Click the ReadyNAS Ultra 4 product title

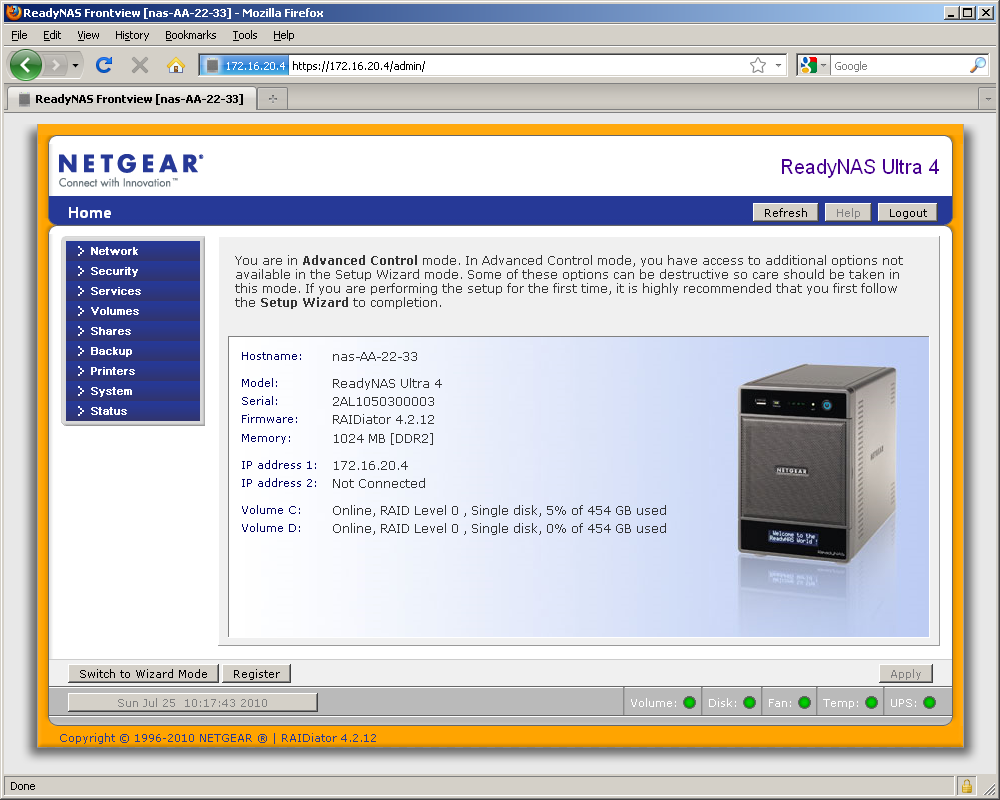coord(860,167)
